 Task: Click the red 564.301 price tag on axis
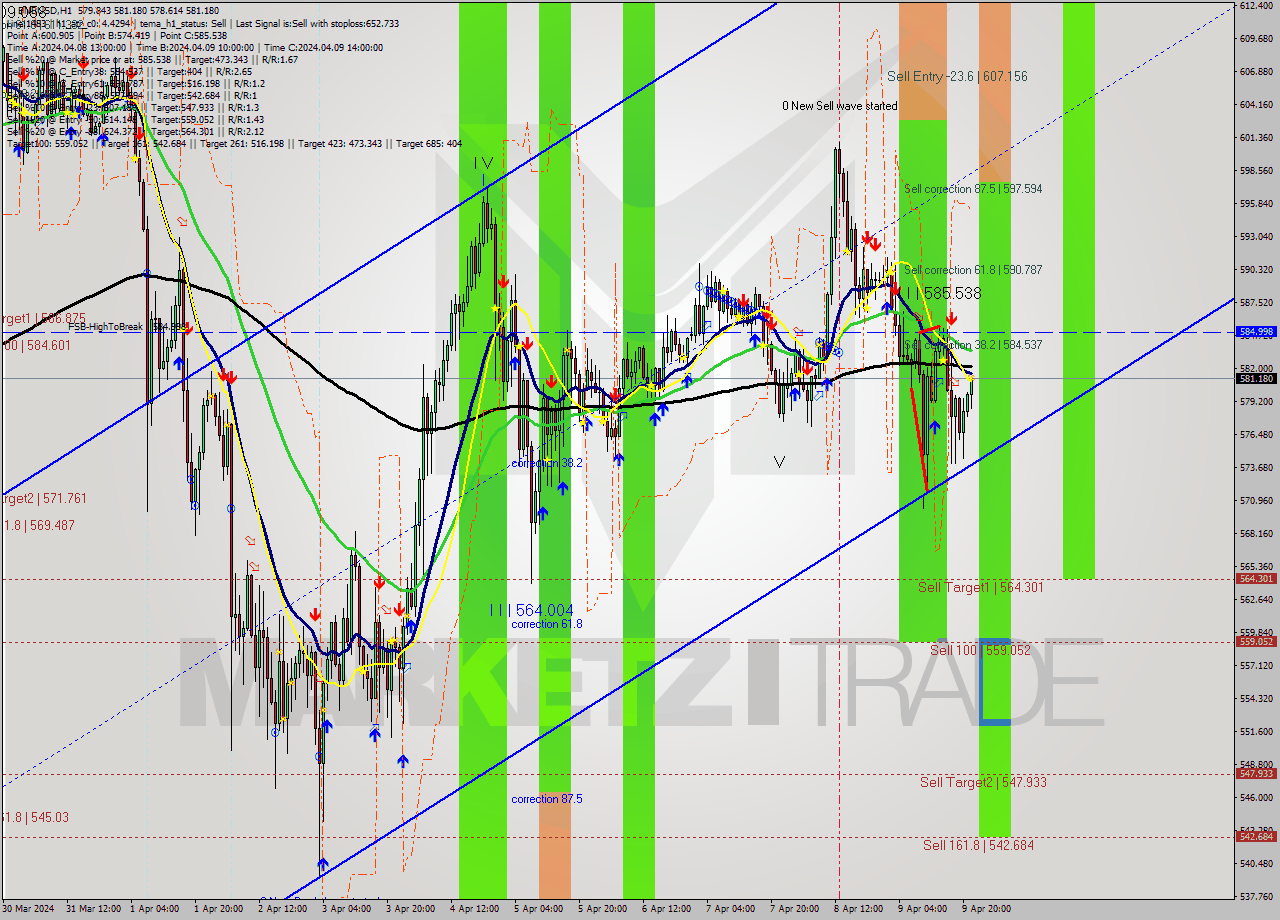click(1256, 579)
